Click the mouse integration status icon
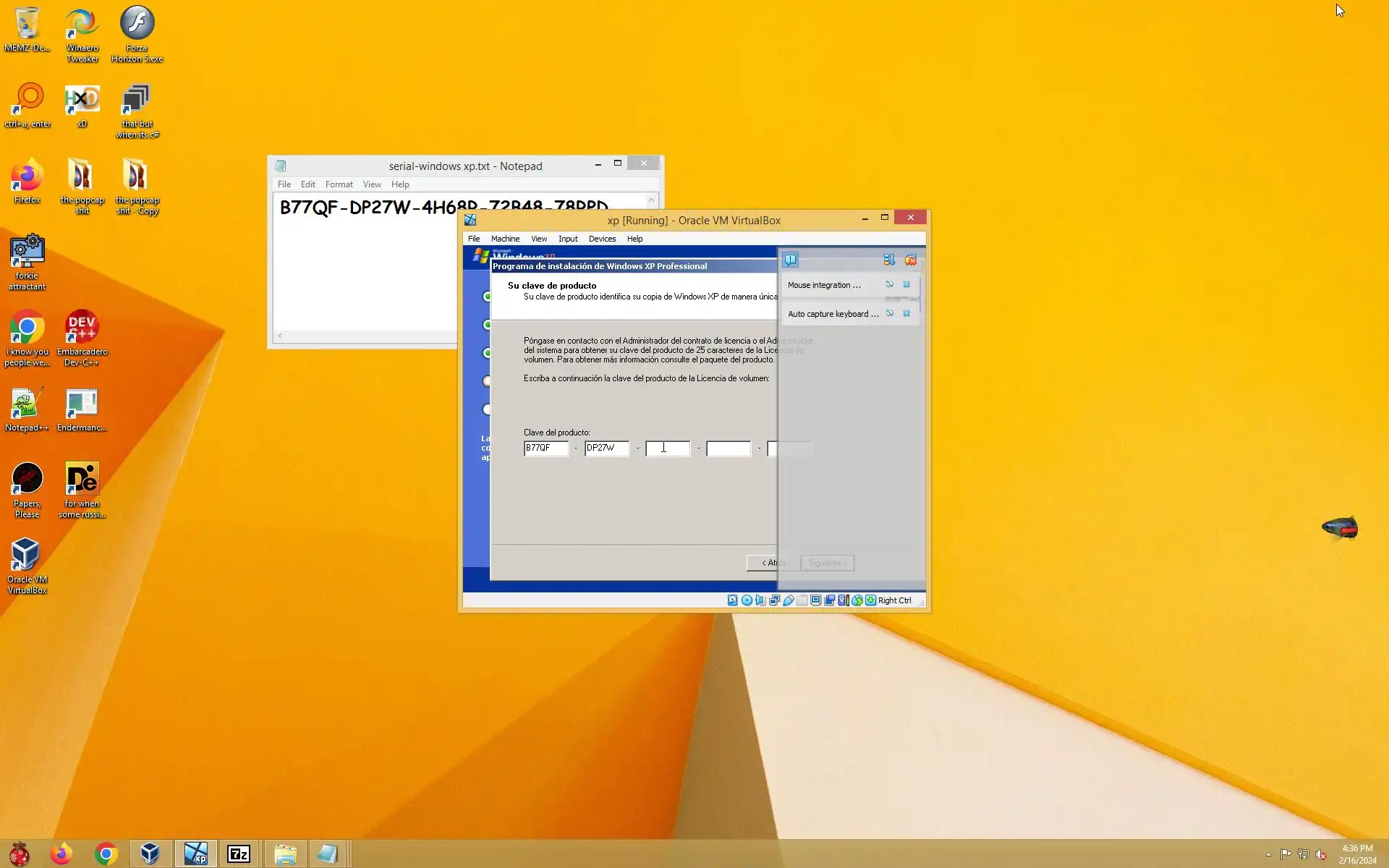 click(857, 600)
